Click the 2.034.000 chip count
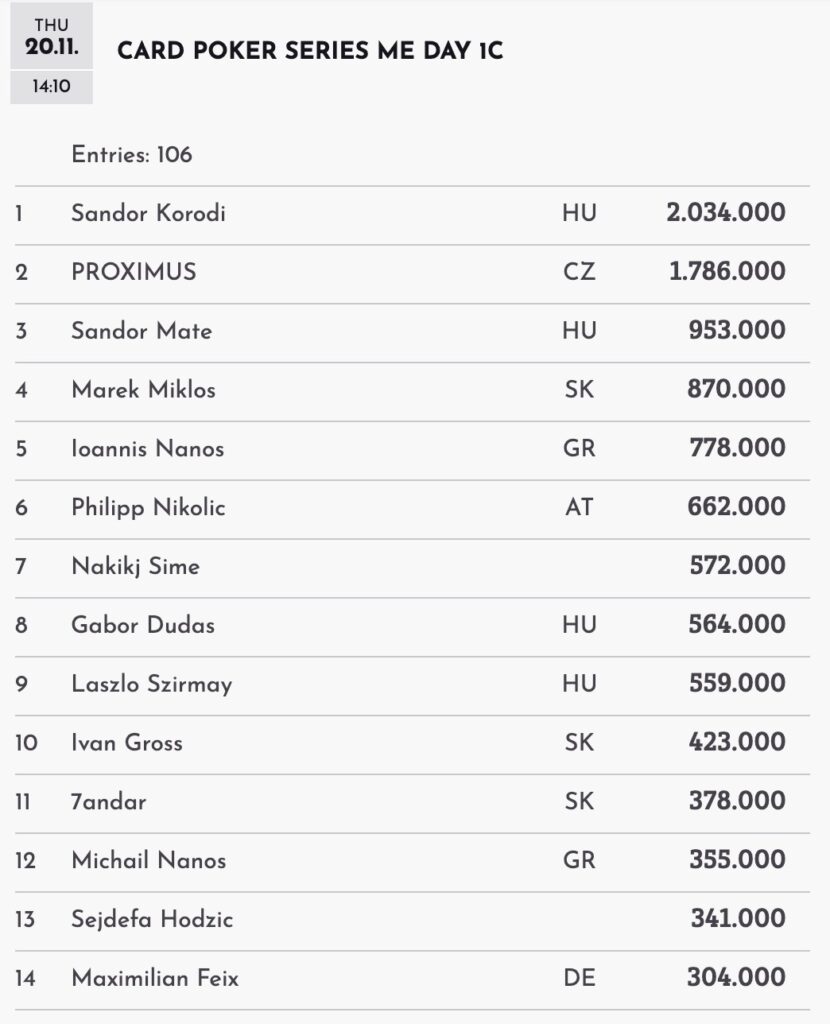The width and height of the screenshot is (830, 1024). 725,213
